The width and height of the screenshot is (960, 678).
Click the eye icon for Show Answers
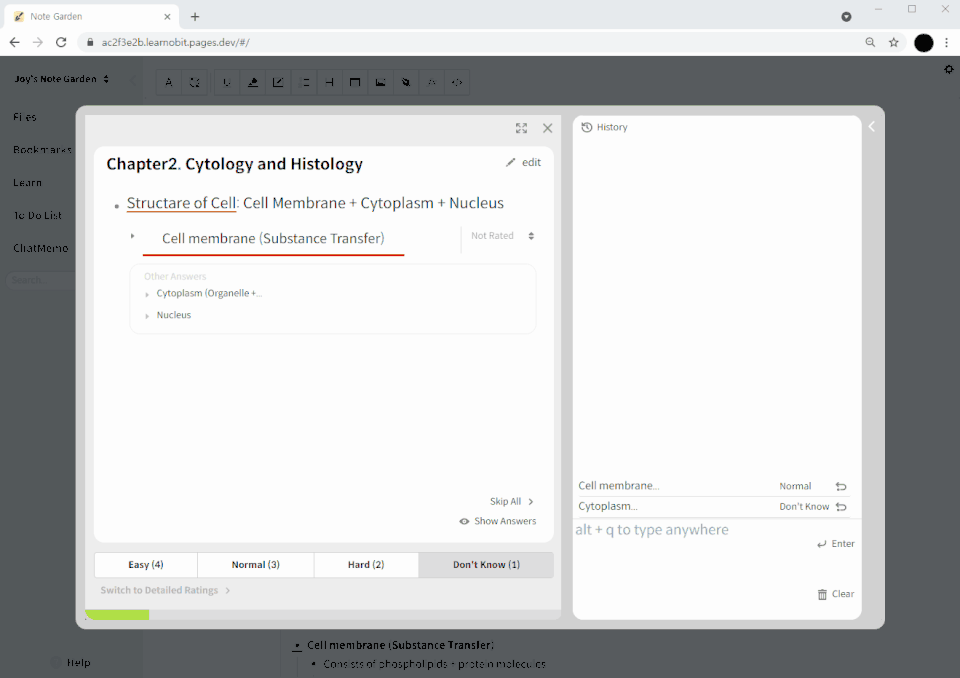pos(464,521)
